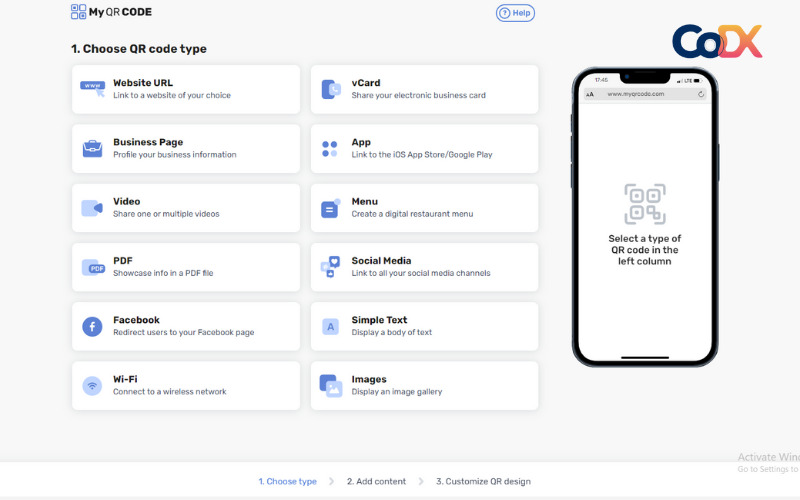Click the Simple Text letter A icon

(x=330, y=327)
